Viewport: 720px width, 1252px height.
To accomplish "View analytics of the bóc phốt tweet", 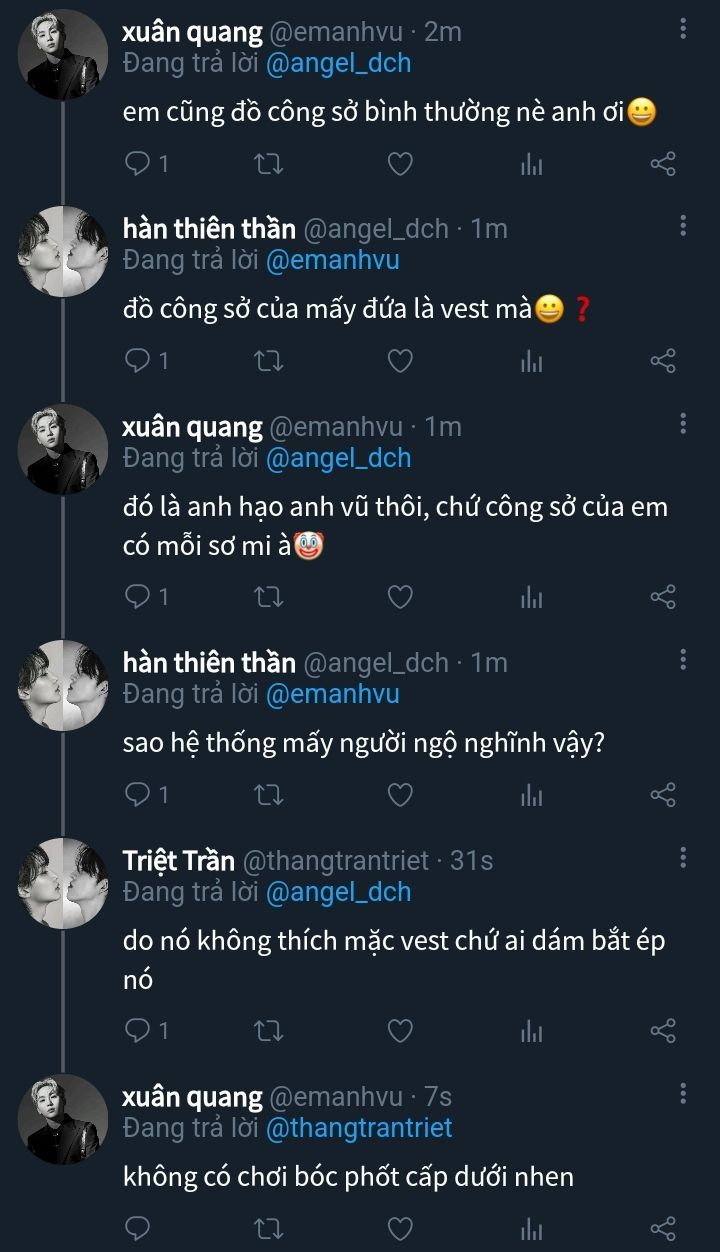I will [x=531, y=1227].
